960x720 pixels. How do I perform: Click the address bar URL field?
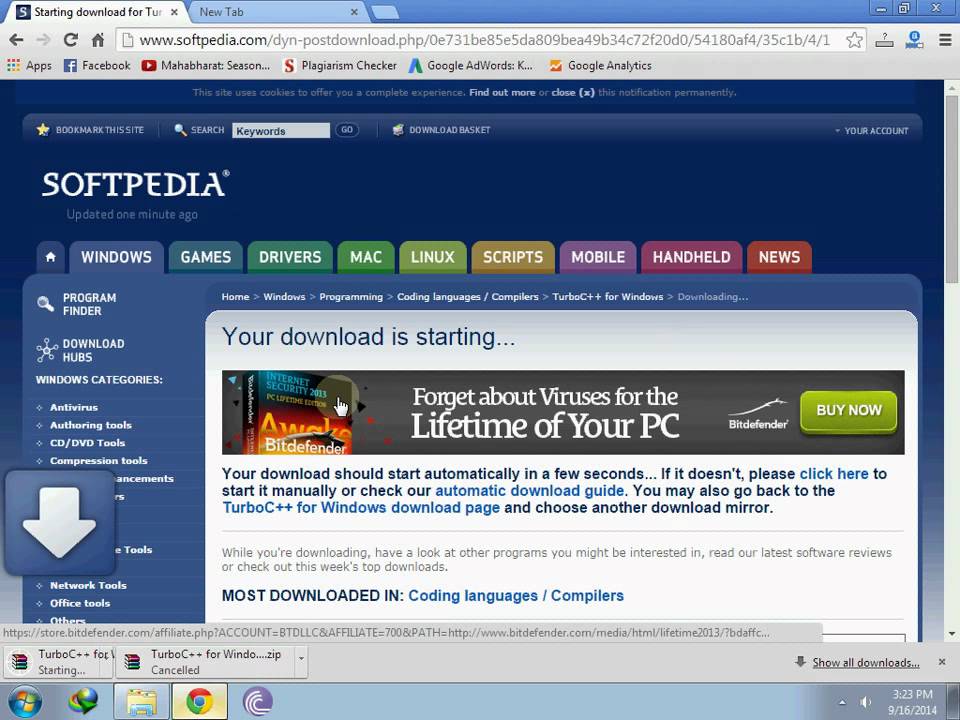click(x=484, y=40)
